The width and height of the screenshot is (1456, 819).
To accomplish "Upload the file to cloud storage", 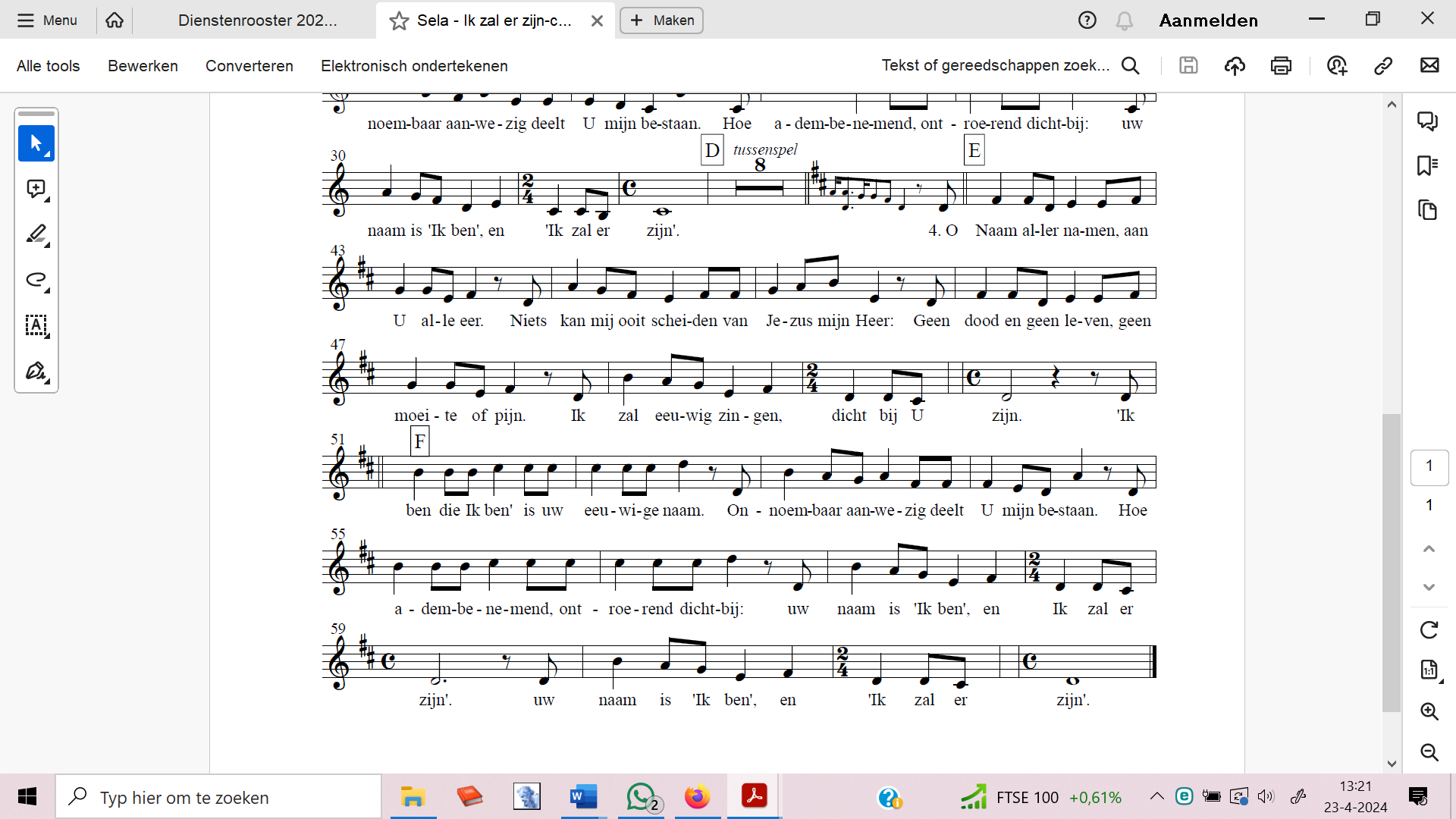I will click(1235, 66).
